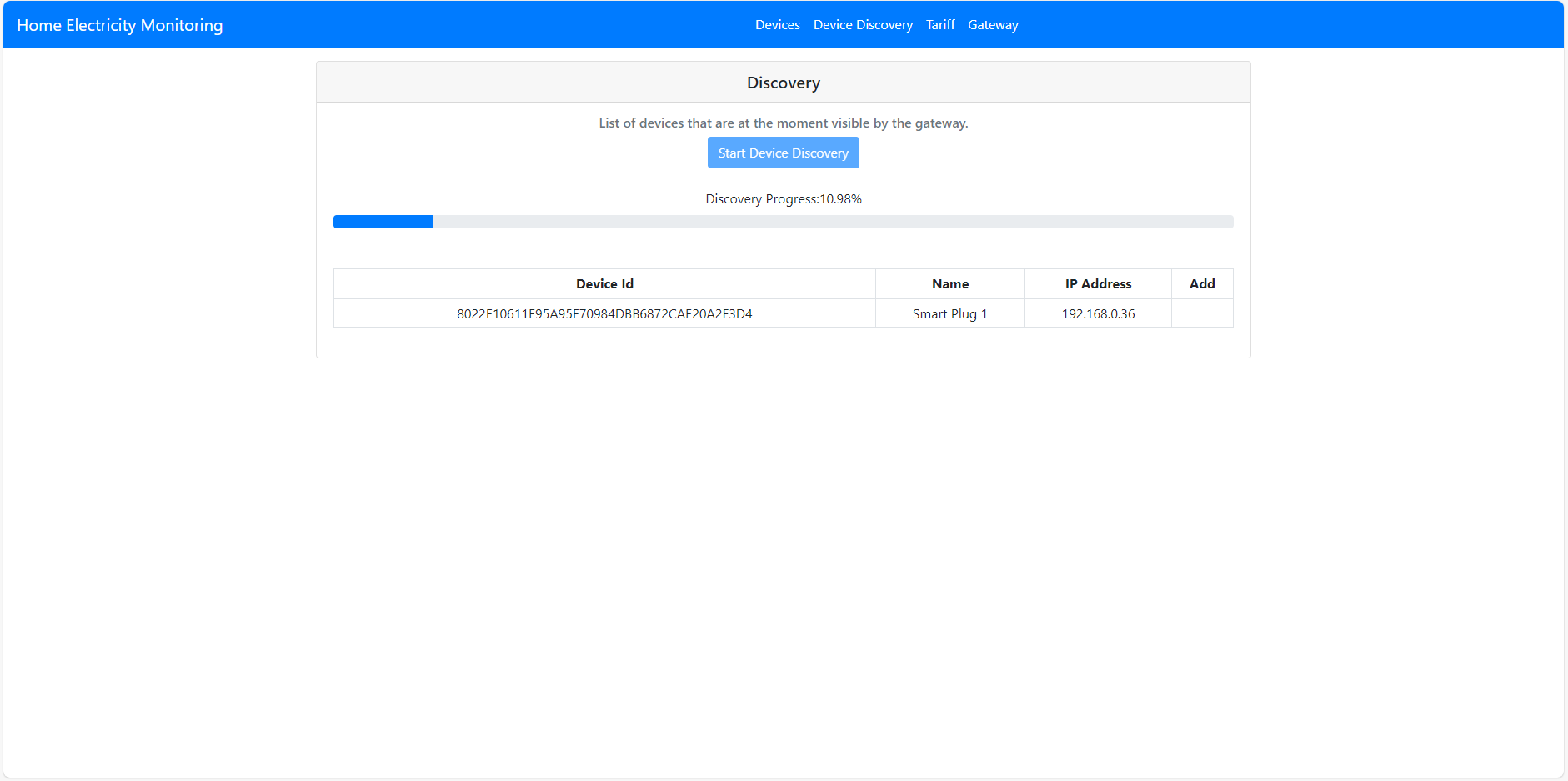The height and width of the screenshot is (781, 1568).
Task: Click the Discovery Progress percentage text
Action: tap(783, 198)
